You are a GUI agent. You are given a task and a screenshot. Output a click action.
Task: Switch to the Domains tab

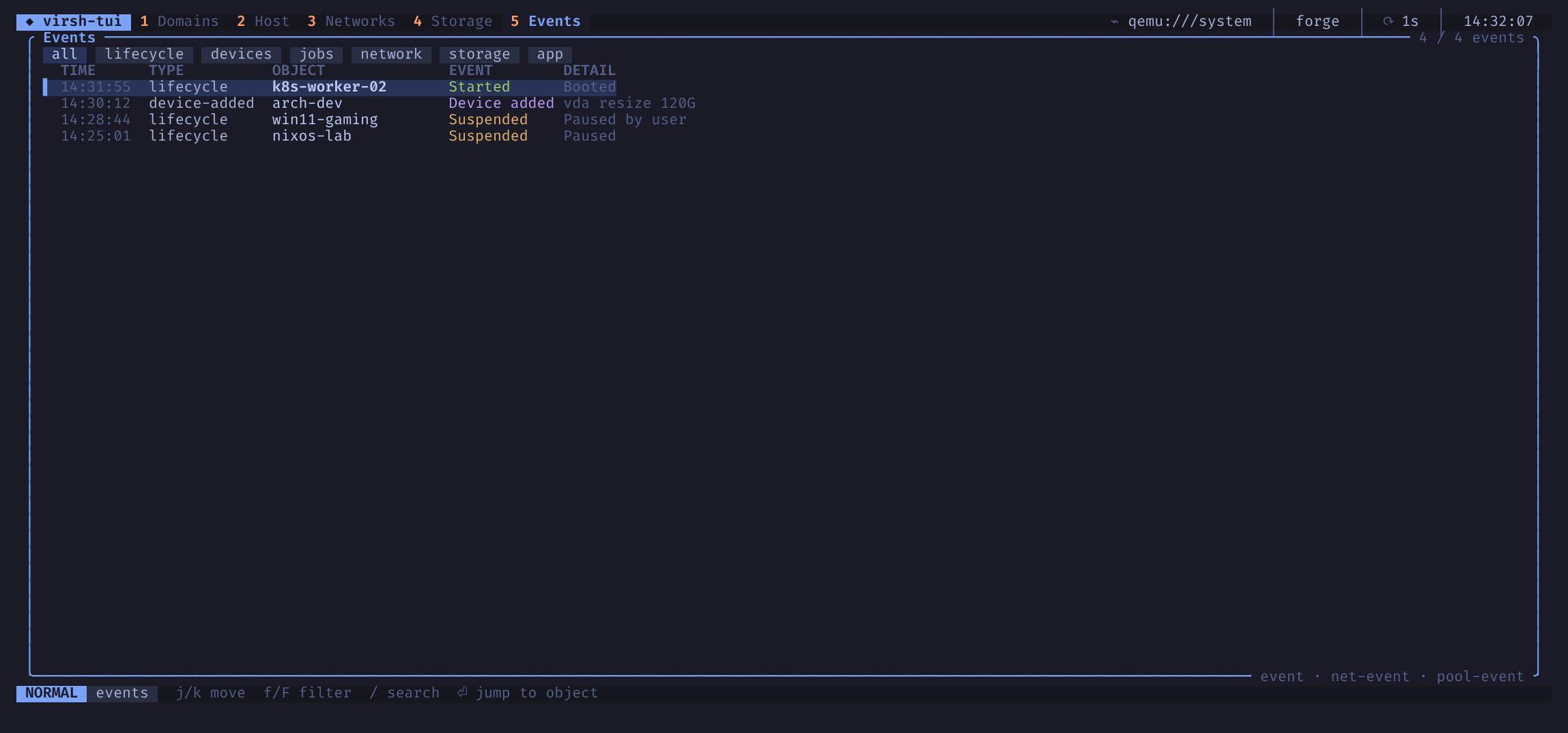tap(180, 22)
